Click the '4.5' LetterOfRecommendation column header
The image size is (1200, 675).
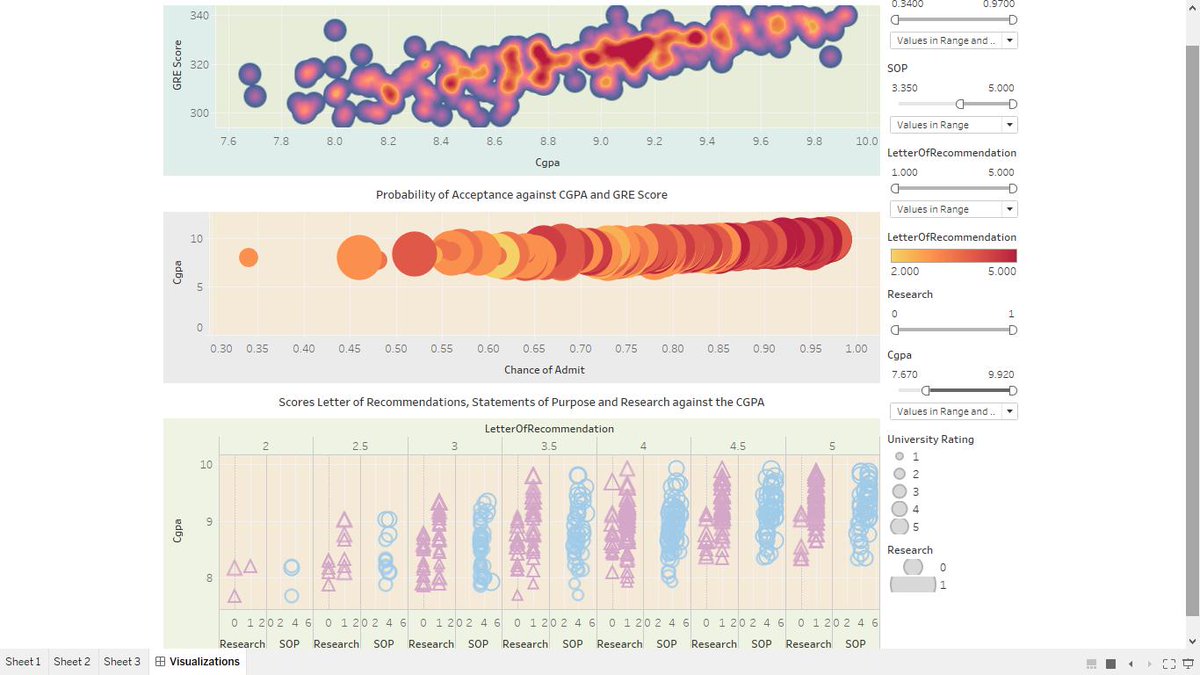click(738, 446)
